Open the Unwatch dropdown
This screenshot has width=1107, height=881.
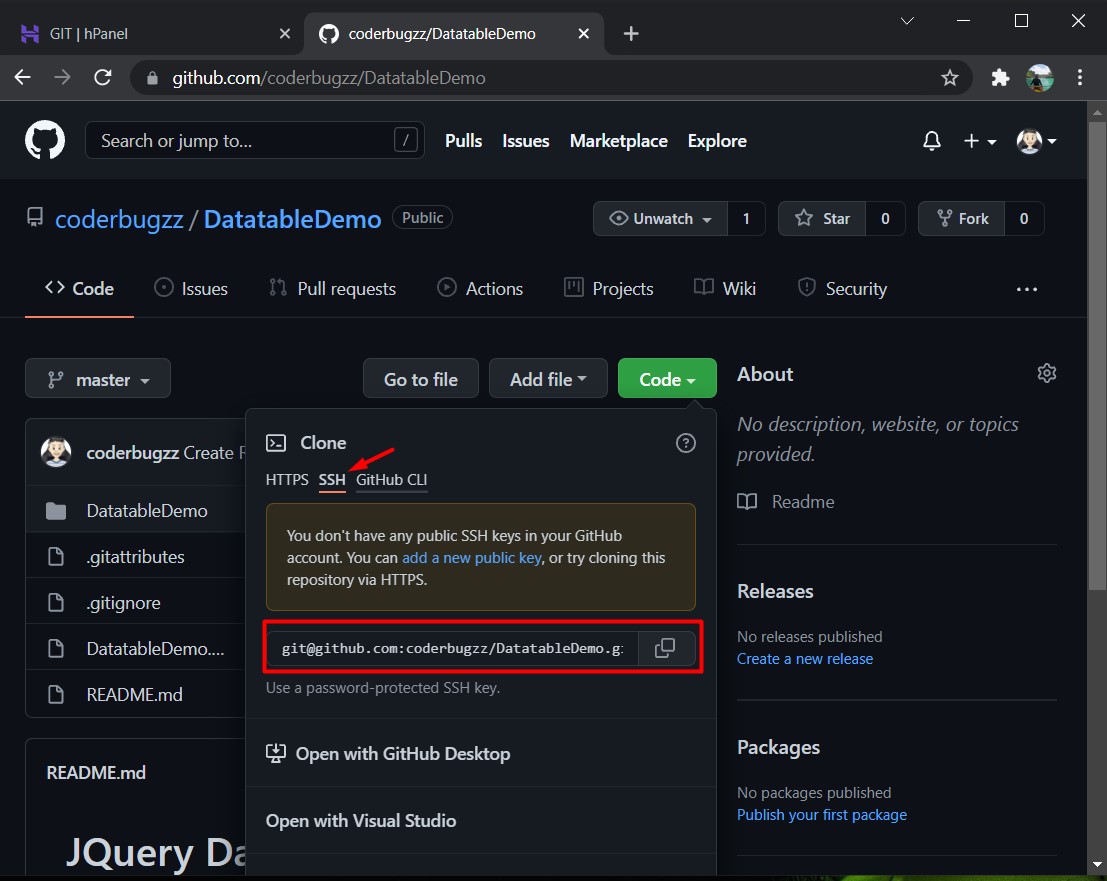pos(659,218)
